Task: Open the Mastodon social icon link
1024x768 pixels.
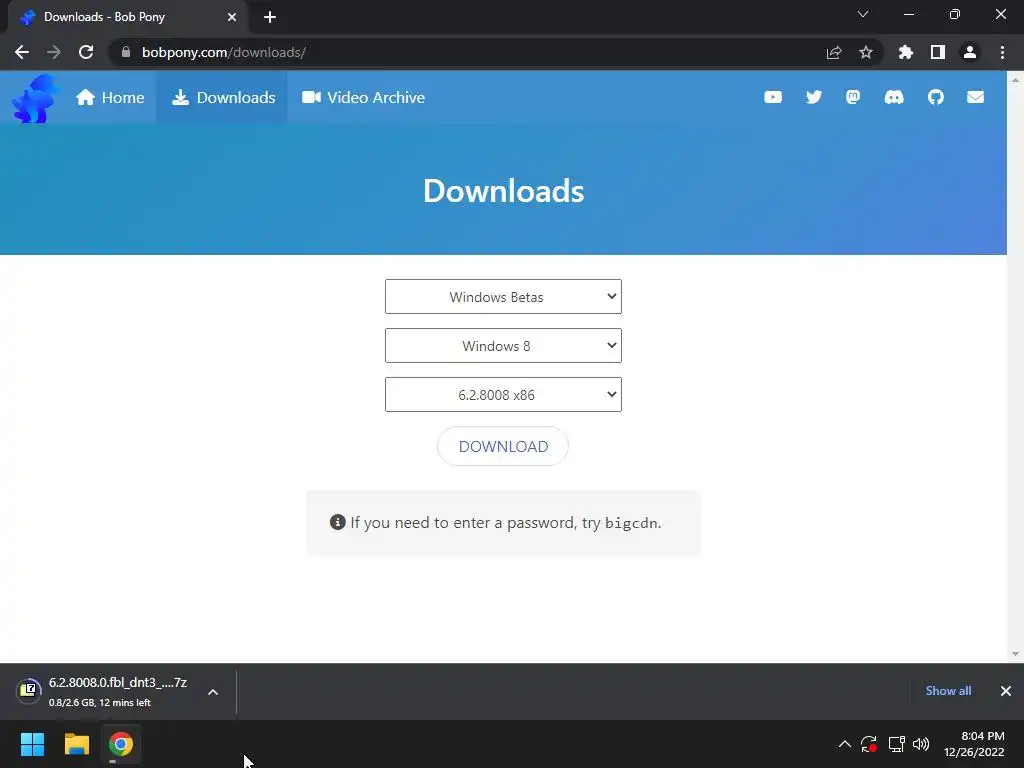Action: click(853, 97)
